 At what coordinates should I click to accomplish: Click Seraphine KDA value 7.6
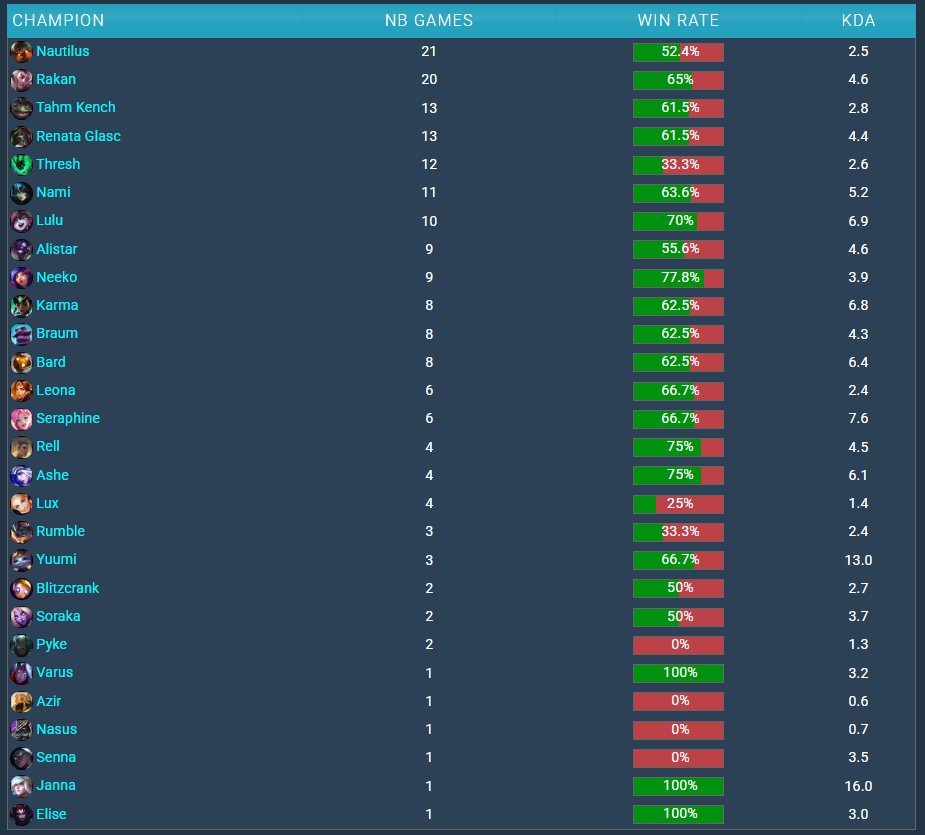coord(858,418)
